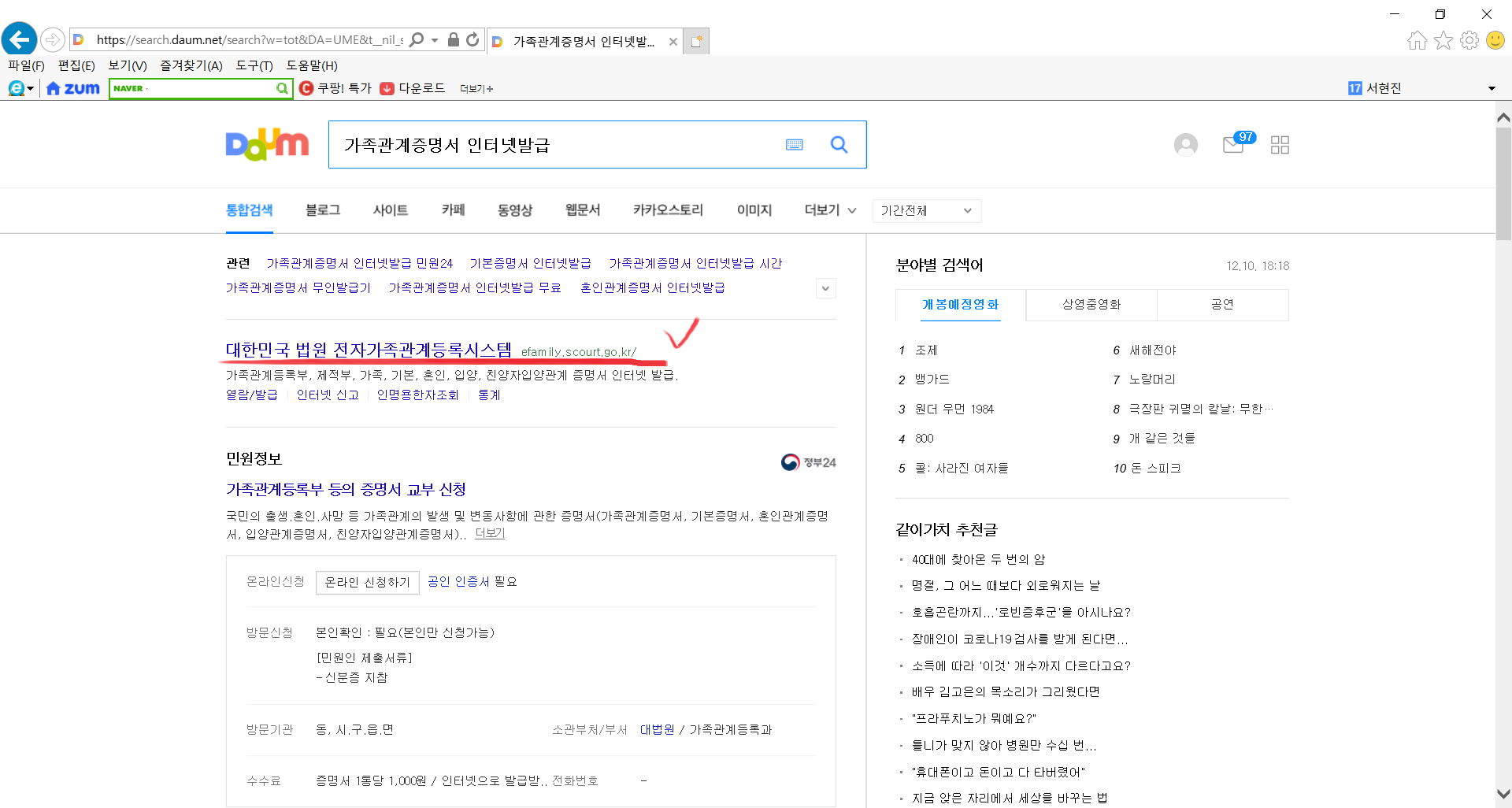Click the scroll-up arrow of page scrollbar
Viewport: 1512px width, 808px height.
click(x=1503, y=118)
